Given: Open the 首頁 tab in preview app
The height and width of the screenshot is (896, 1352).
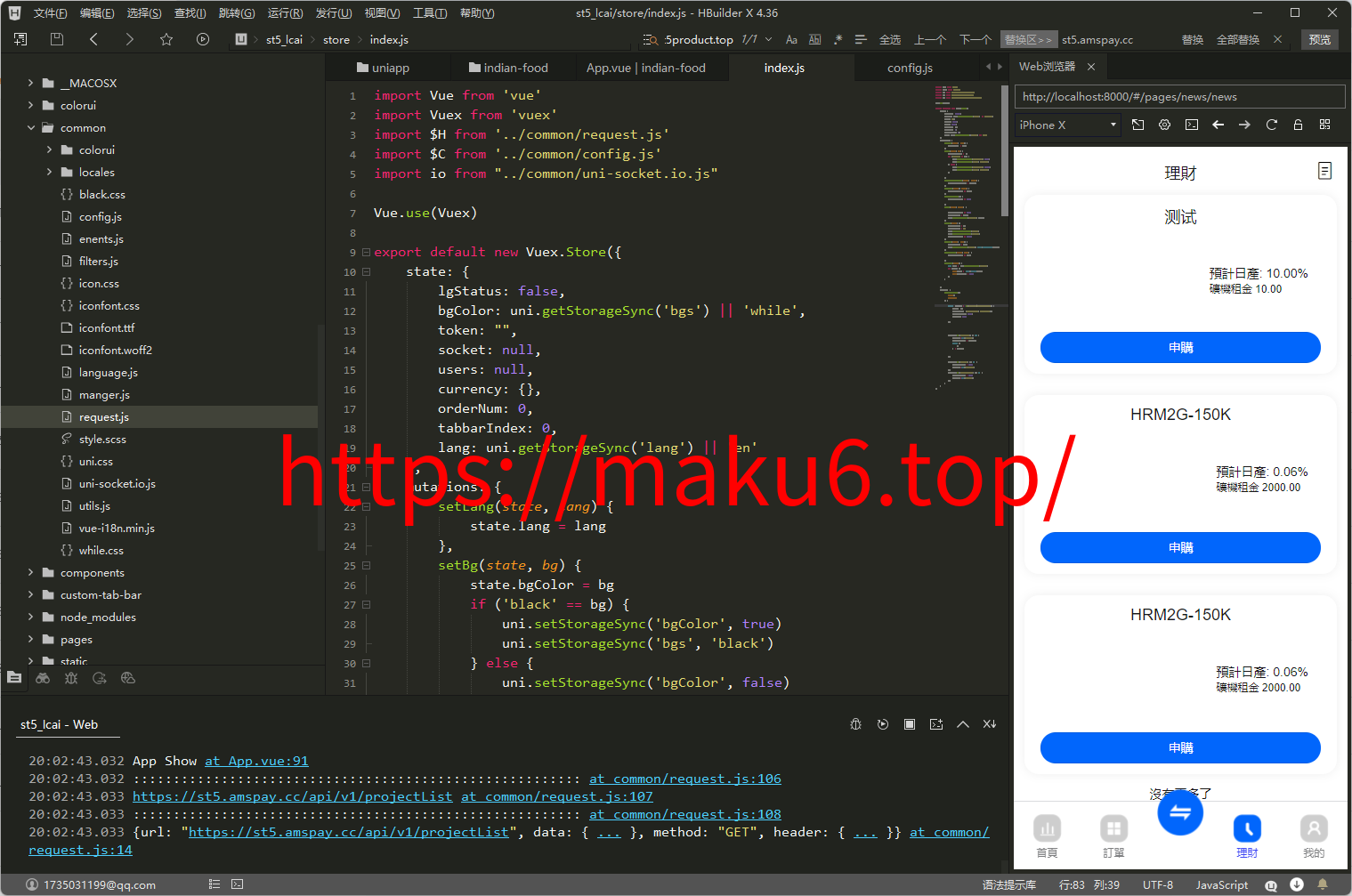Looking at the screenshot, I should pyautogui.click(x=1047, y=837).
